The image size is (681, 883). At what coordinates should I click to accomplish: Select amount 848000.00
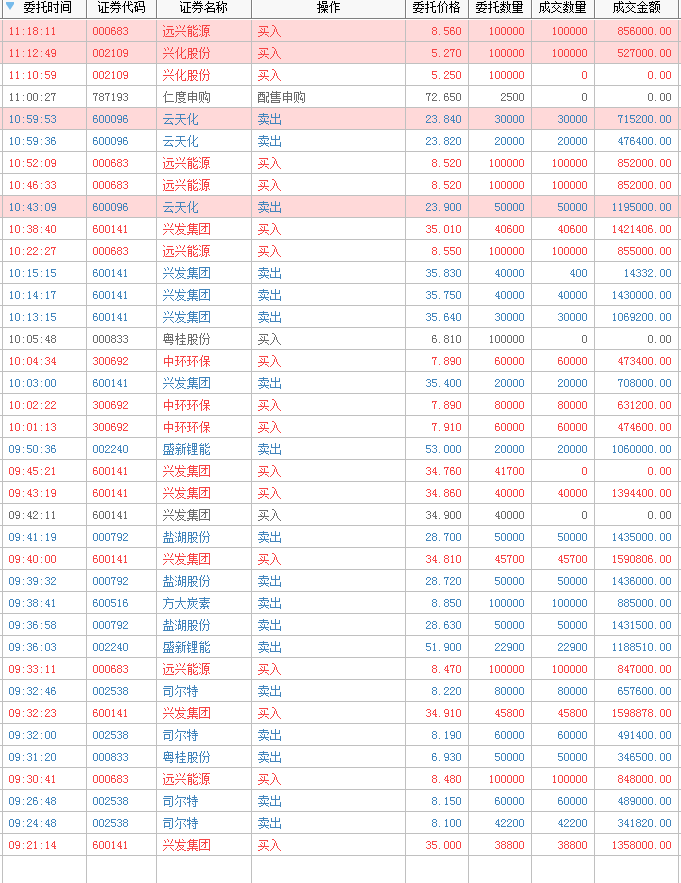(644, 778)
